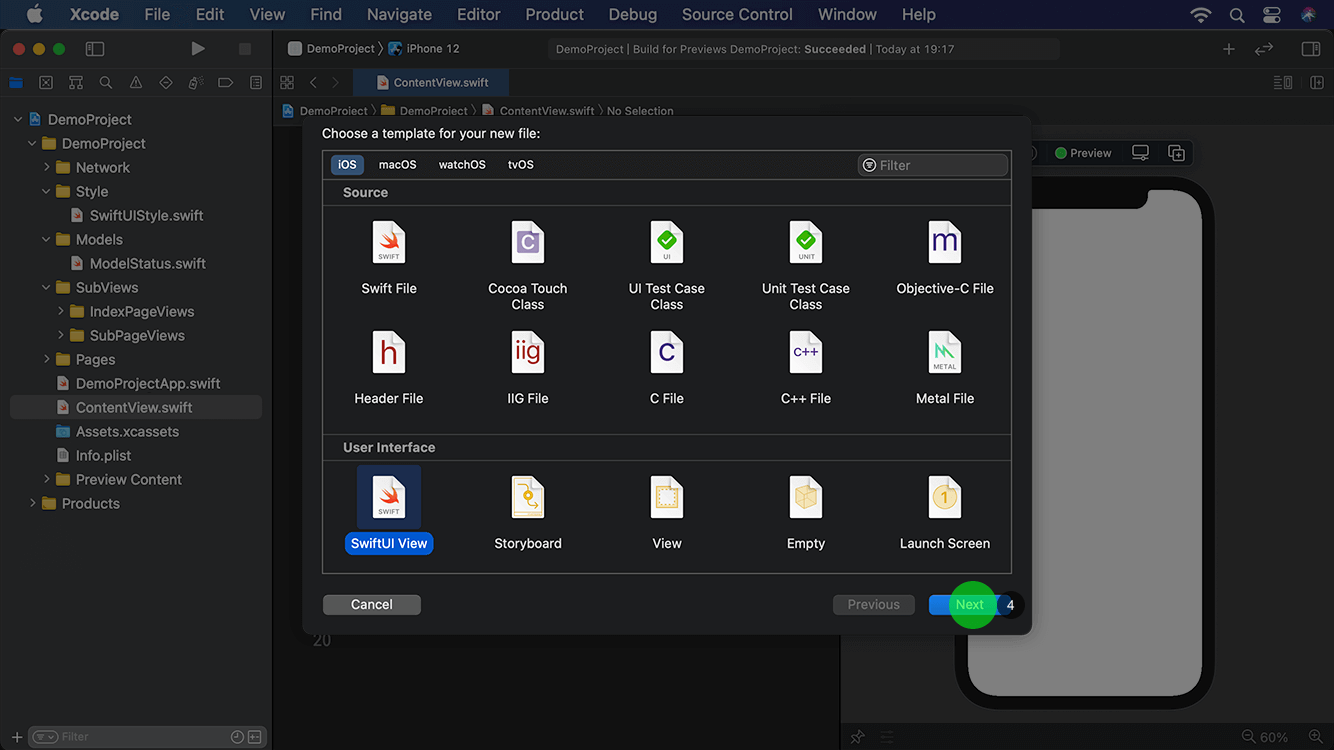Click the duplicate preview icon

[x=1177, y=153]
